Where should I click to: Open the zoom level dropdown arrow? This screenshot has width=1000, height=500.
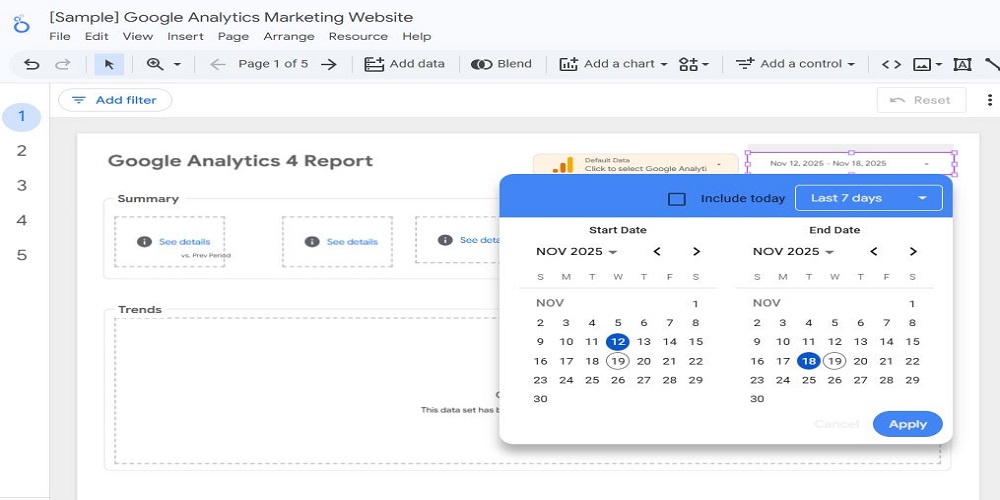177,64
